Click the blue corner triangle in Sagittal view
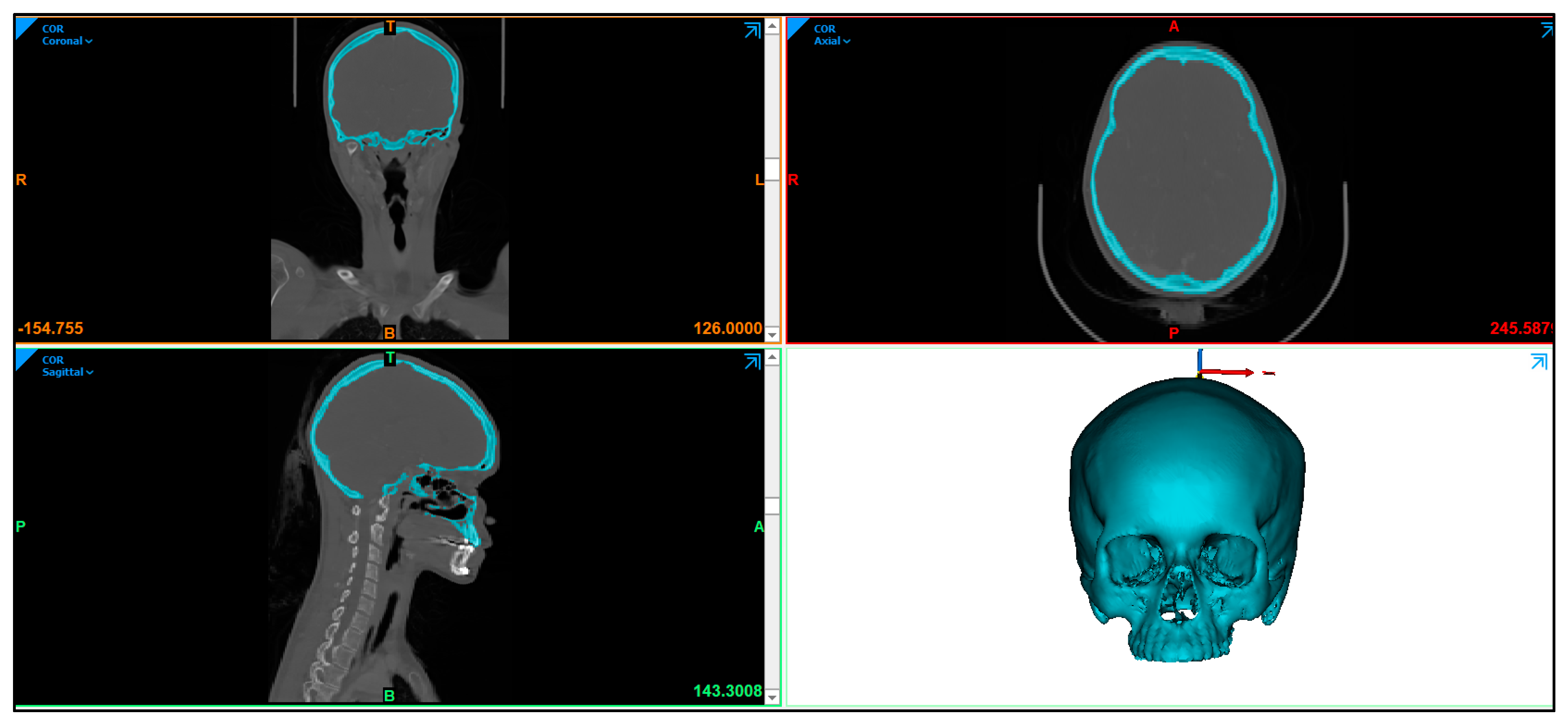Viewport: 1568px width, 722px height. (x=23, y=356)
